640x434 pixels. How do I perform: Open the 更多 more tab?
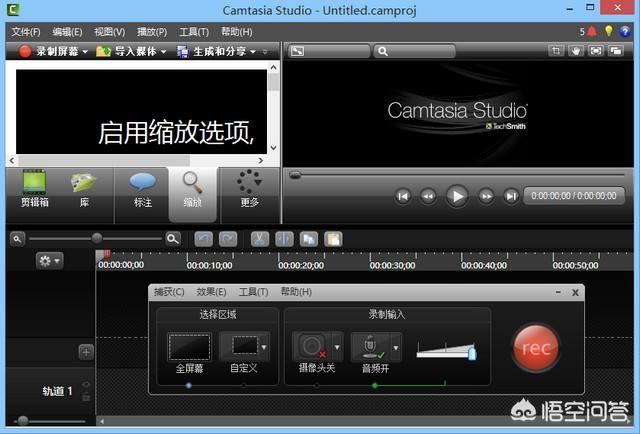[x=249, y=189]
